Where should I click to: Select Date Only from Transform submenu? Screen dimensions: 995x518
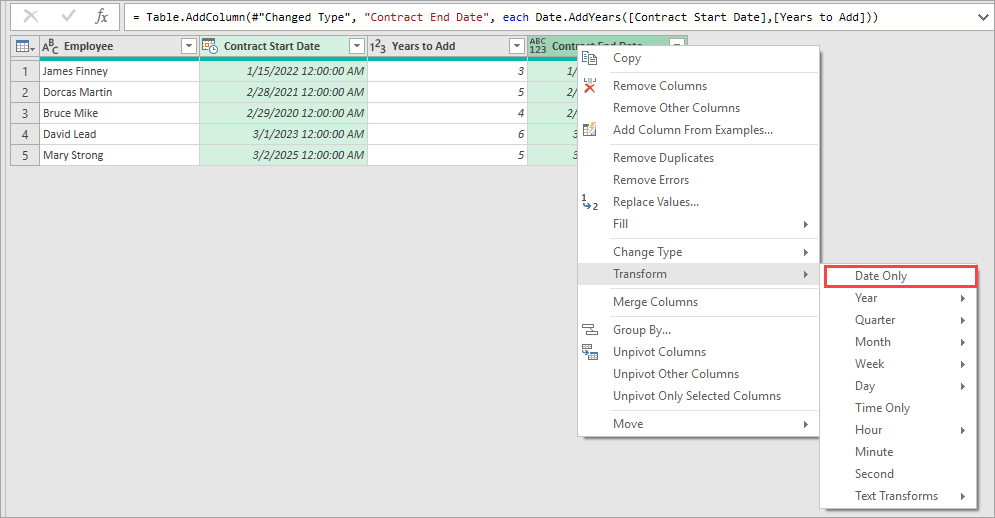tap(881, 276)
